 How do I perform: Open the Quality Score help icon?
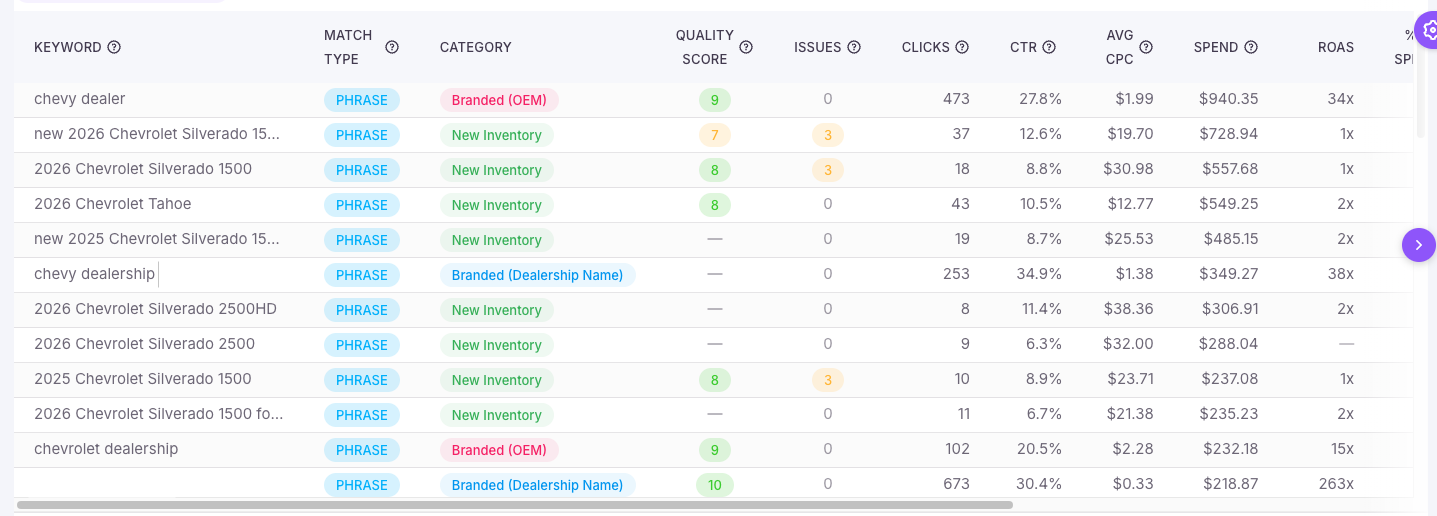pos(746,47)
